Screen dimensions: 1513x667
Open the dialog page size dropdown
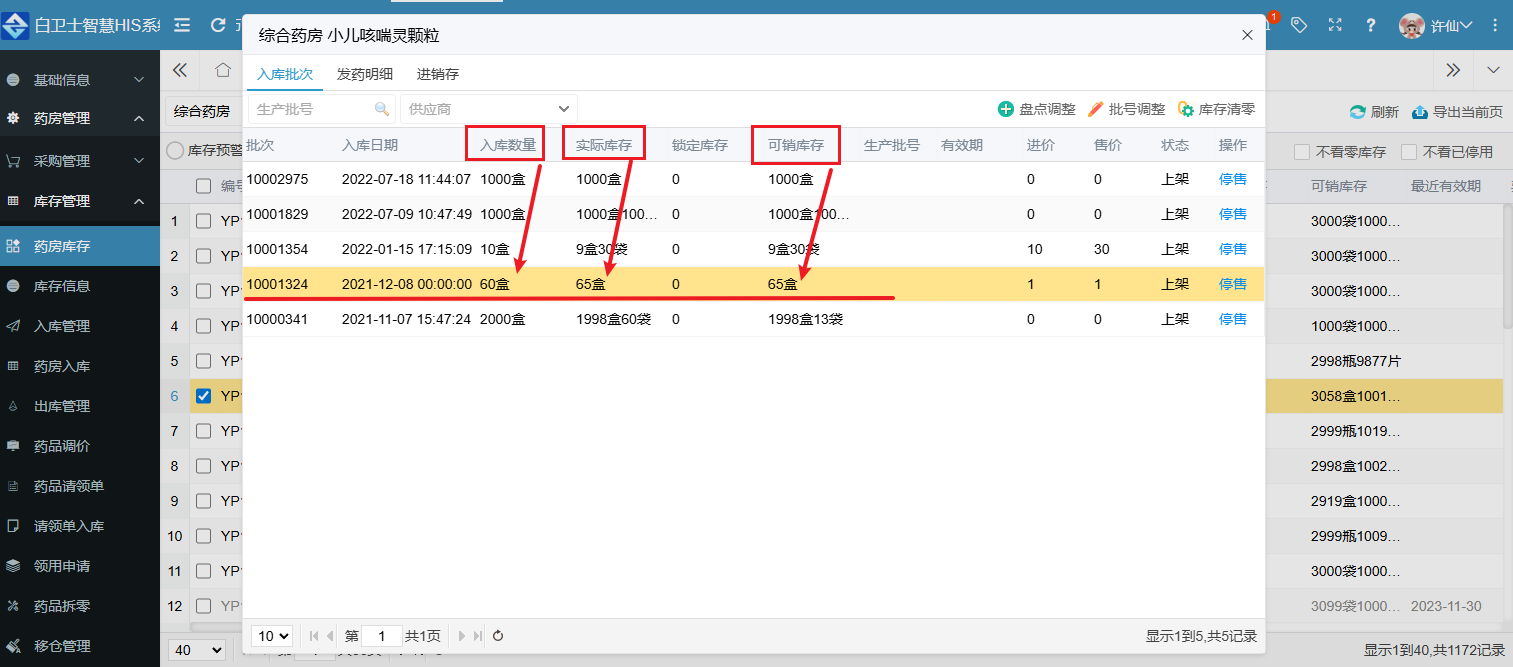272,635
